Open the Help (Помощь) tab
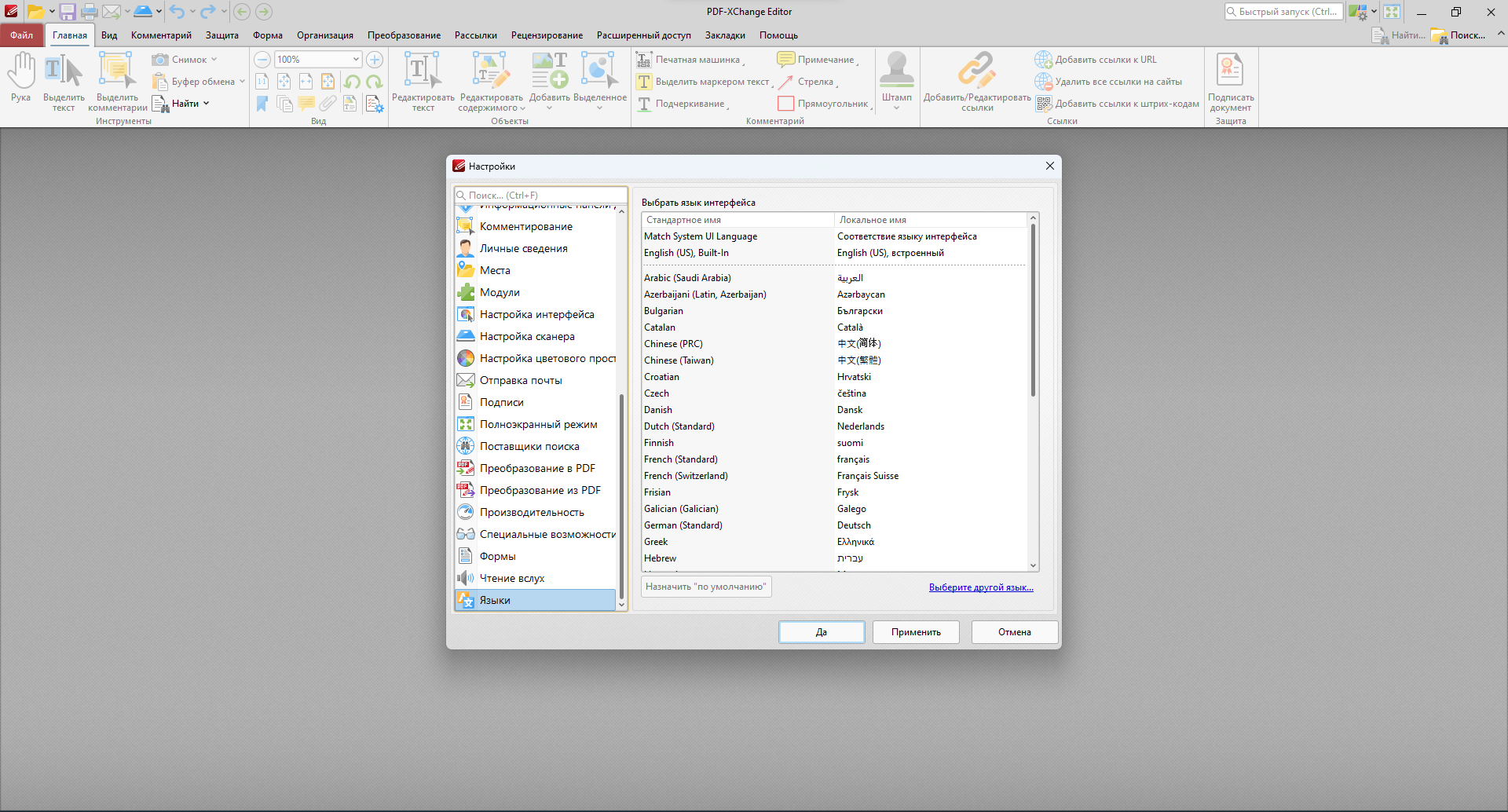 (x=778, y=35)
